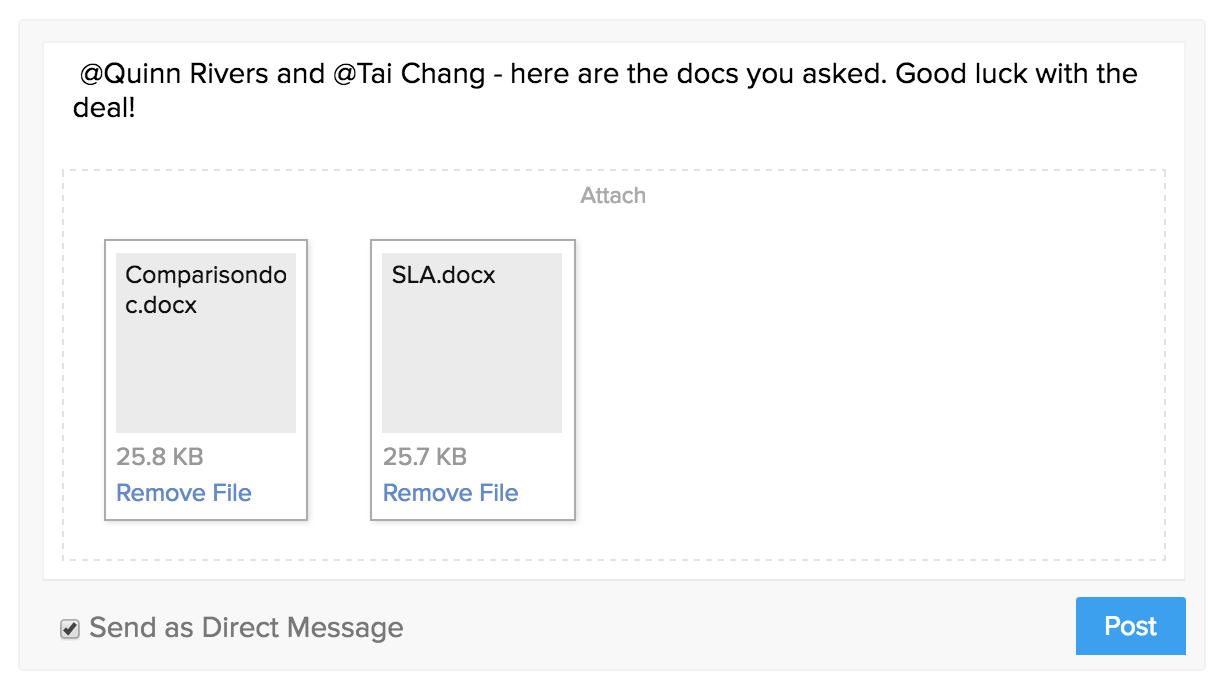
Task: Remove the SLA.docx attached file
Action: click(x=450, y=493)
